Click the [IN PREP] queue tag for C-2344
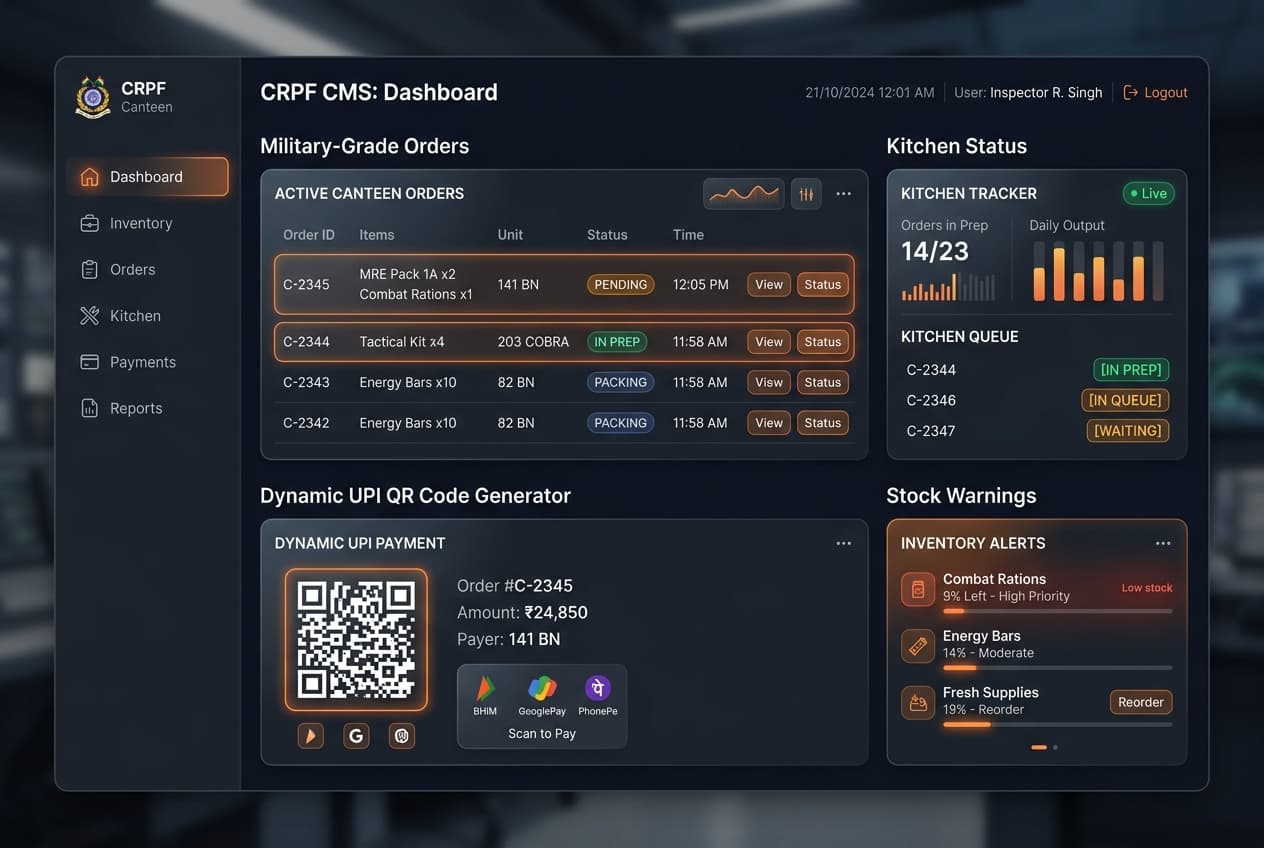This screenshot has height=848, width=1264. 1131,370
